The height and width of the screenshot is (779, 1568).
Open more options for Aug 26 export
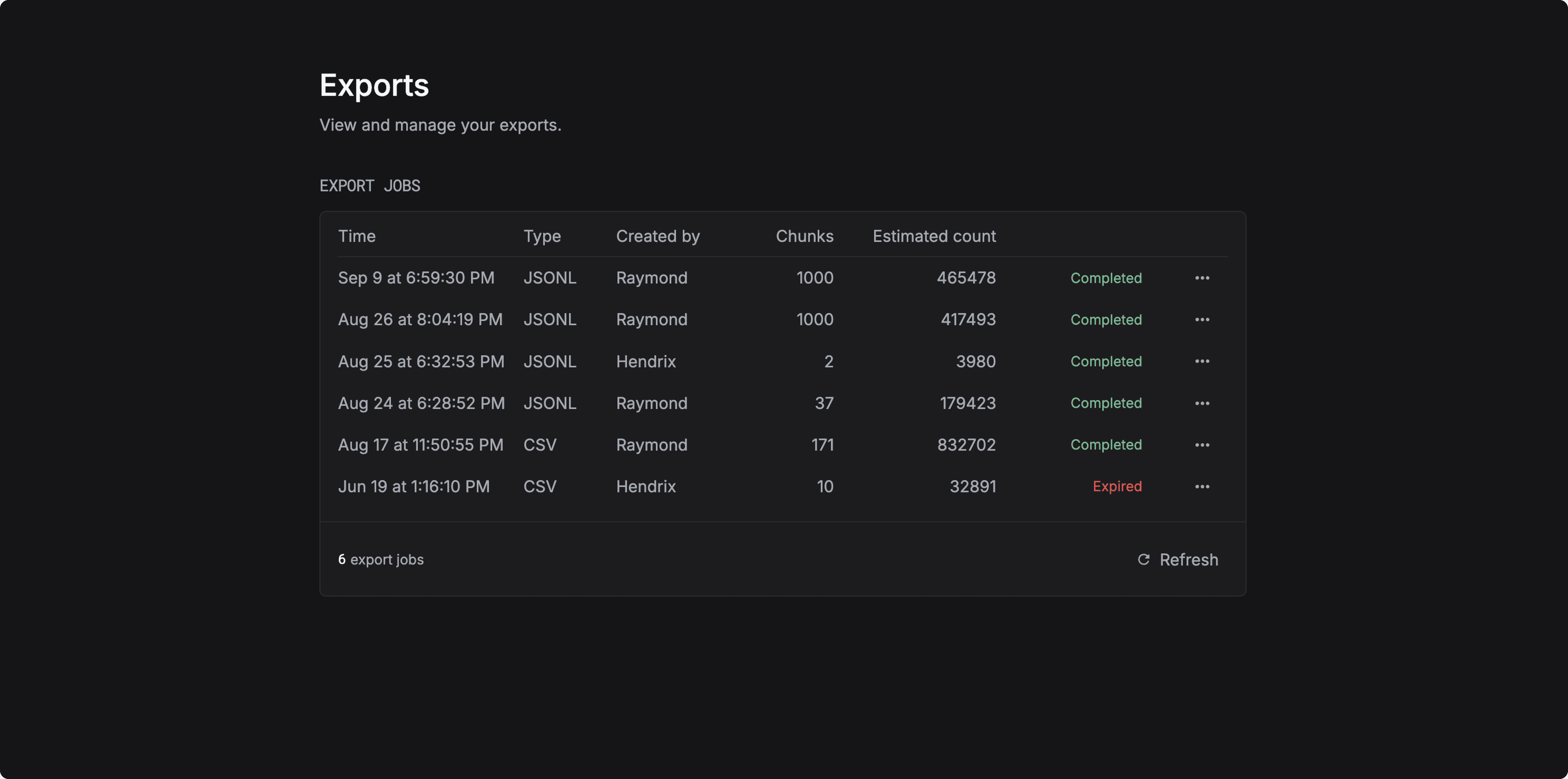point(1202,320)
